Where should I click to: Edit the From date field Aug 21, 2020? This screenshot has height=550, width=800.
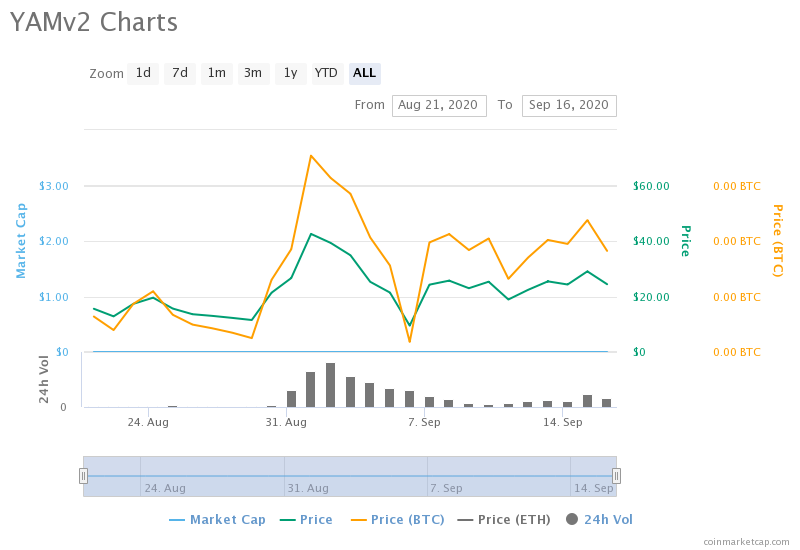(439, 106)
